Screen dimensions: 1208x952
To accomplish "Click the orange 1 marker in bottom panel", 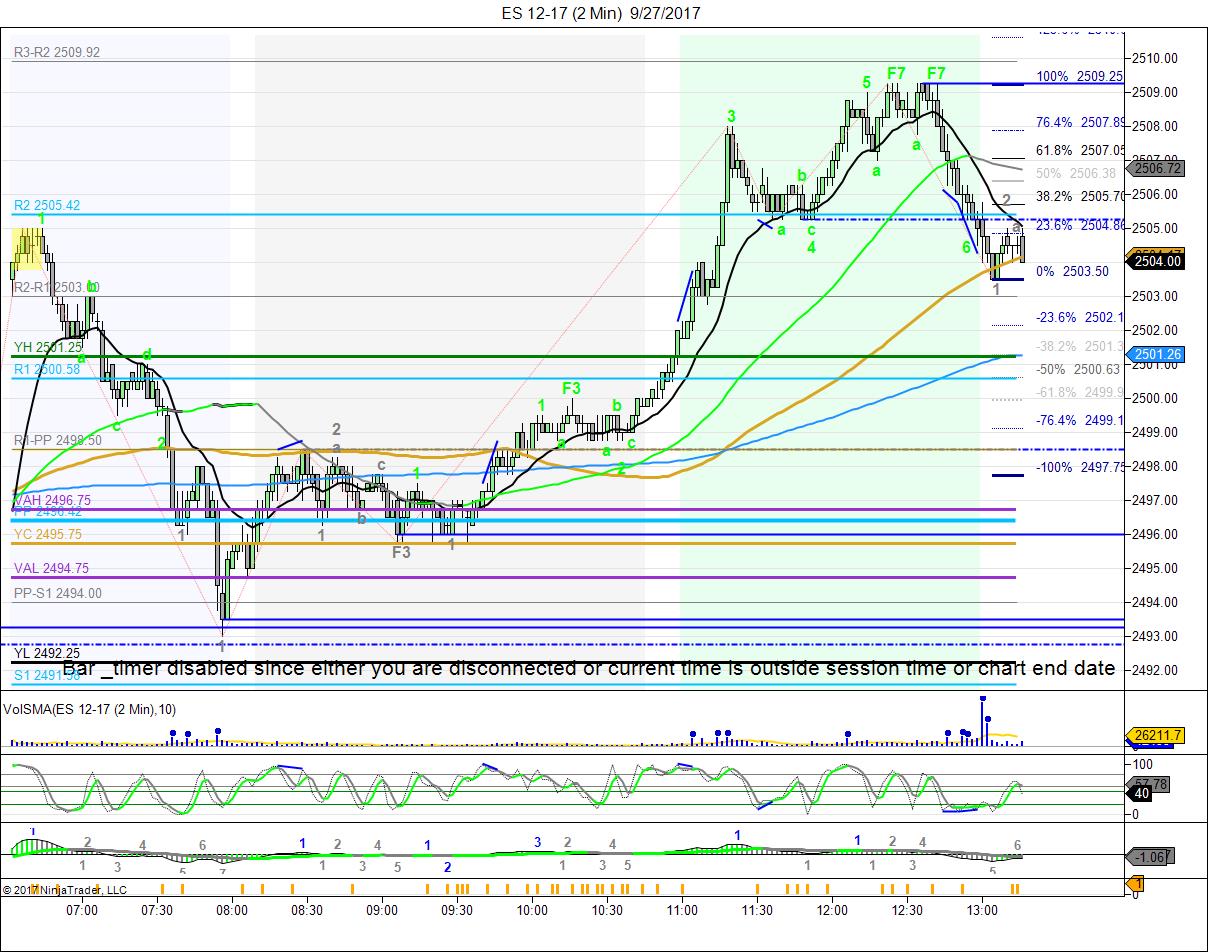I will pyautogui.click(x=1136, y=884).
